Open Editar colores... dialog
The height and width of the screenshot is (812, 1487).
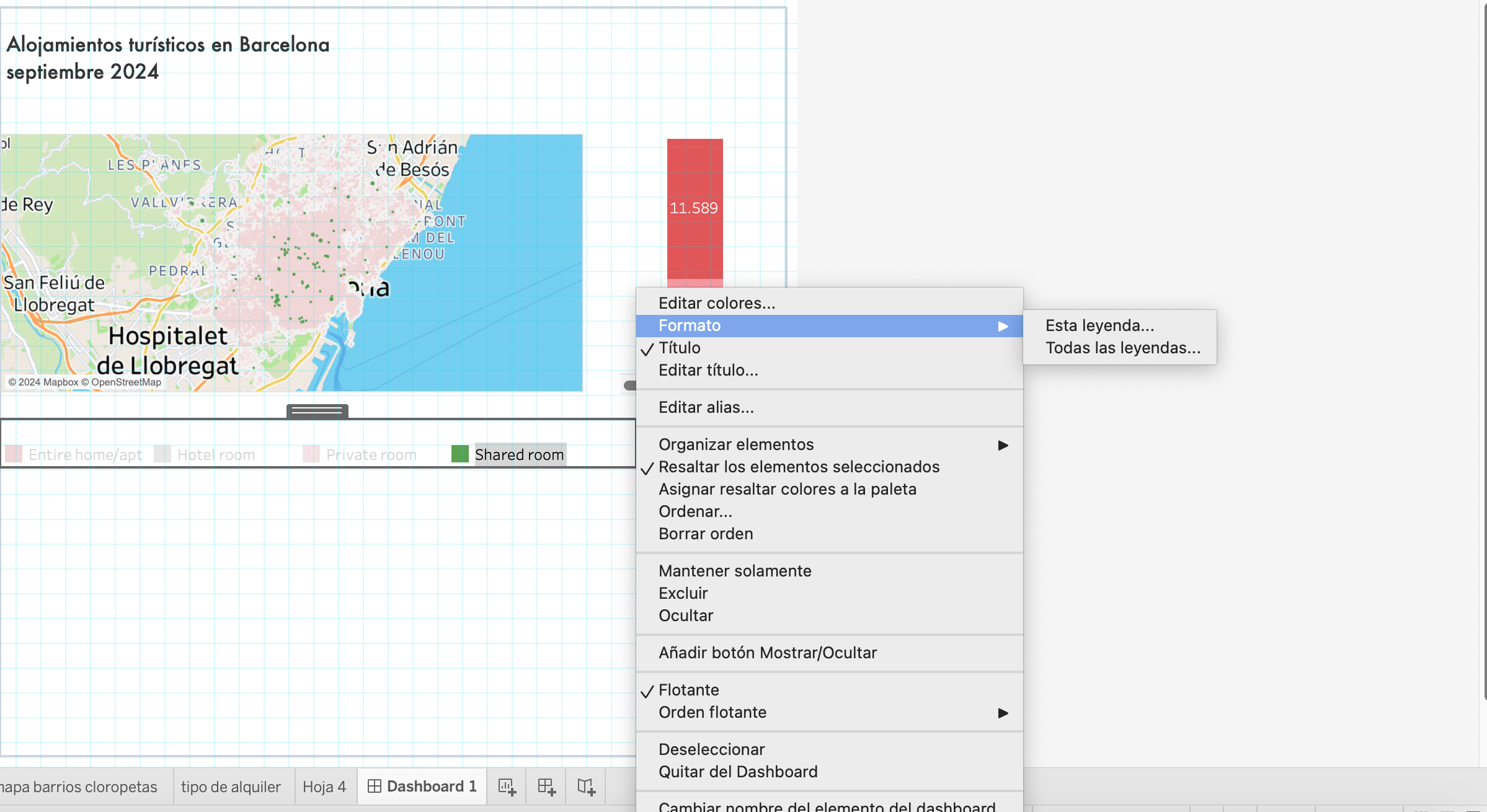717,303
